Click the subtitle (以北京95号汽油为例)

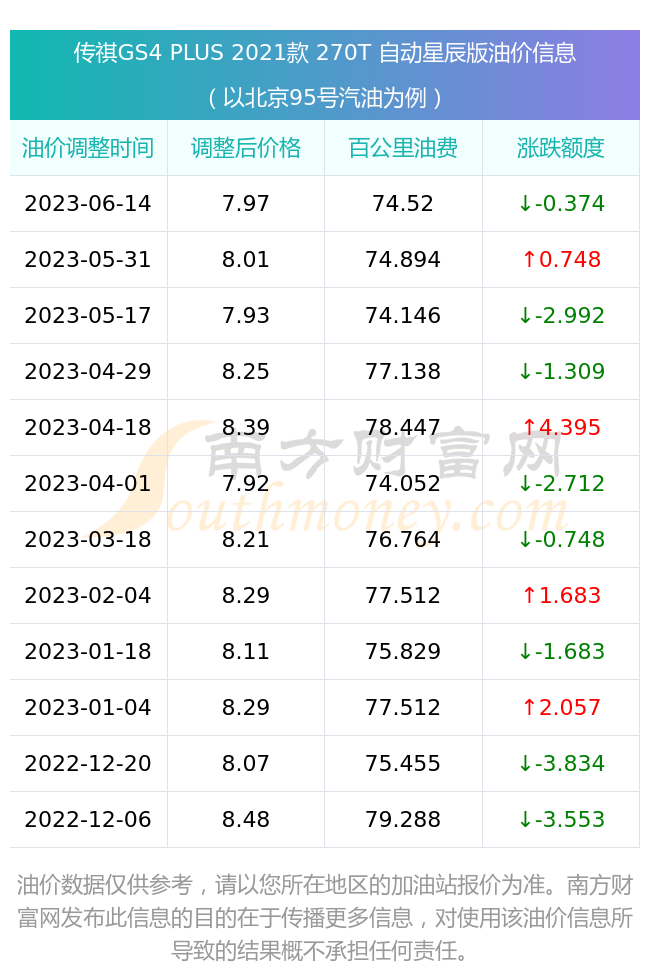[325, 98]
